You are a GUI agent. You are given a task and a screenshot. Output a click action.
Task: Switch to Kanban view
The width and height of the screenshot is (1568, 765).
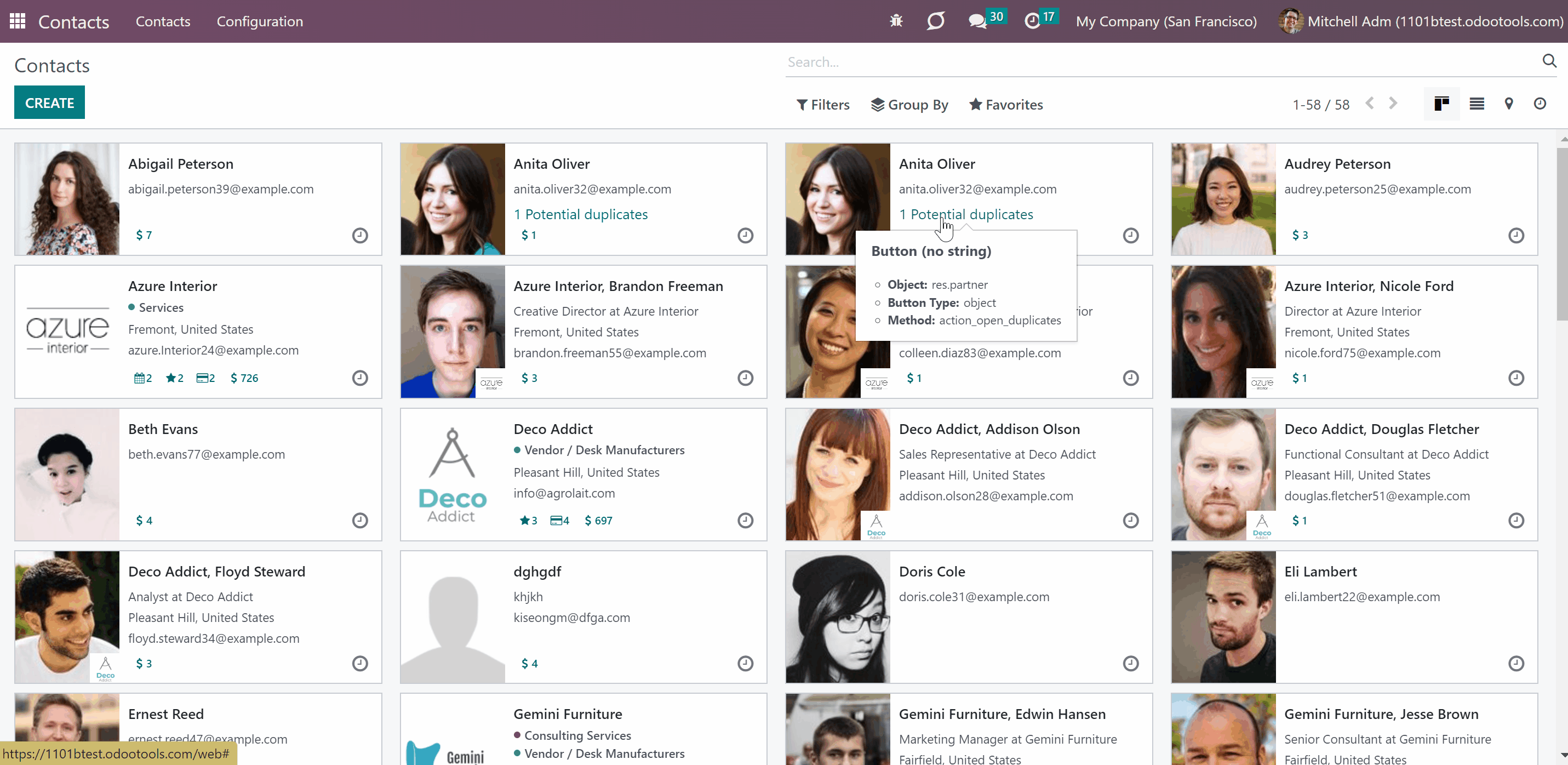(x=1441, y=104)
